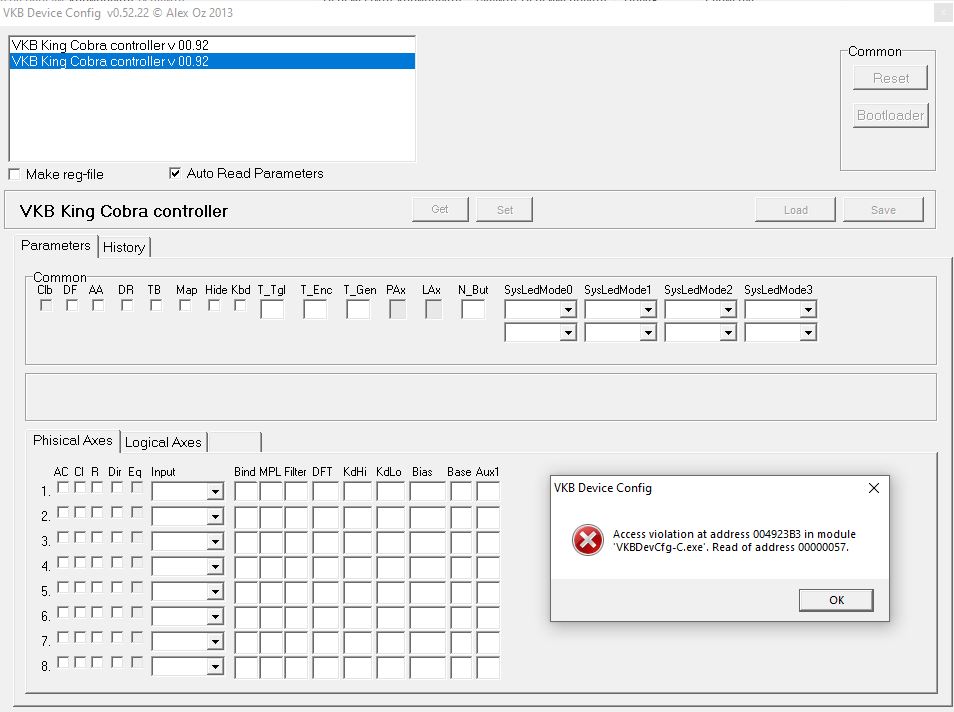Click the Load button
Viewport: 954px width, 712px height.
click(795, 209)
